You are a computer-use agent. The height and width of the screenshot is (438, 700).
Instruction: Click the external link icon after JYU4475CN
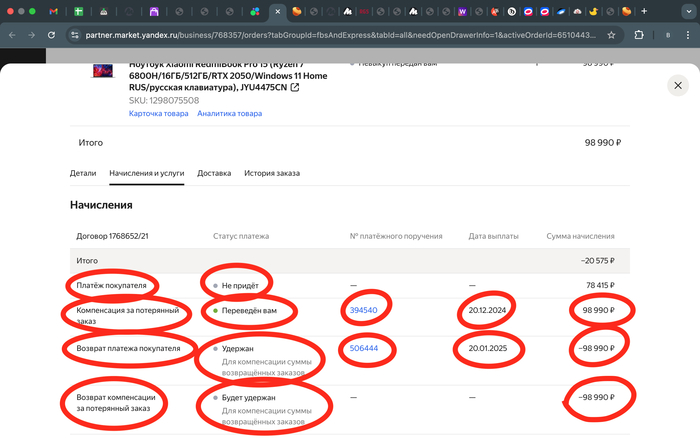295,88
